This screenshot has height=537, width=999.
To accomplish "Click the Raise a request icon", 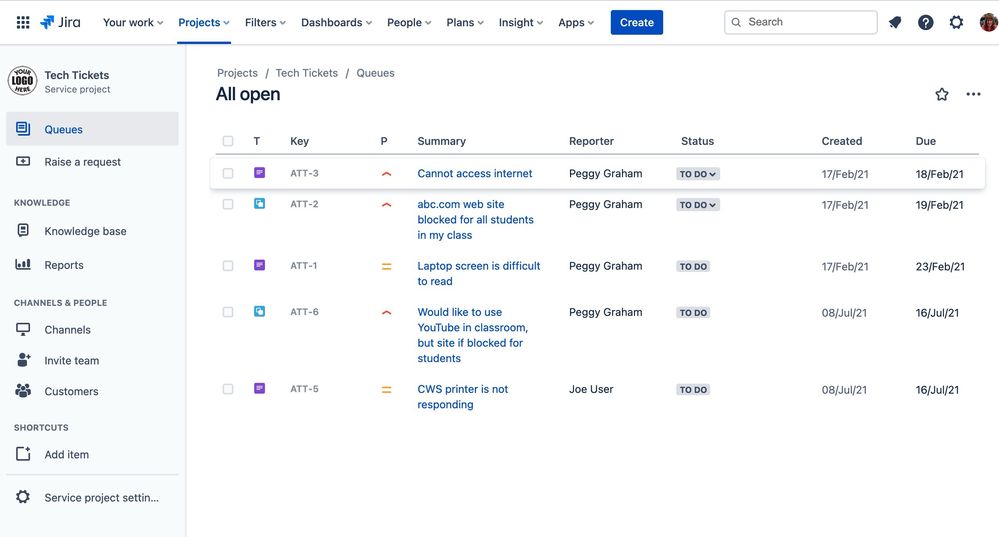I will pyautogui.click(x=23, y=161).
